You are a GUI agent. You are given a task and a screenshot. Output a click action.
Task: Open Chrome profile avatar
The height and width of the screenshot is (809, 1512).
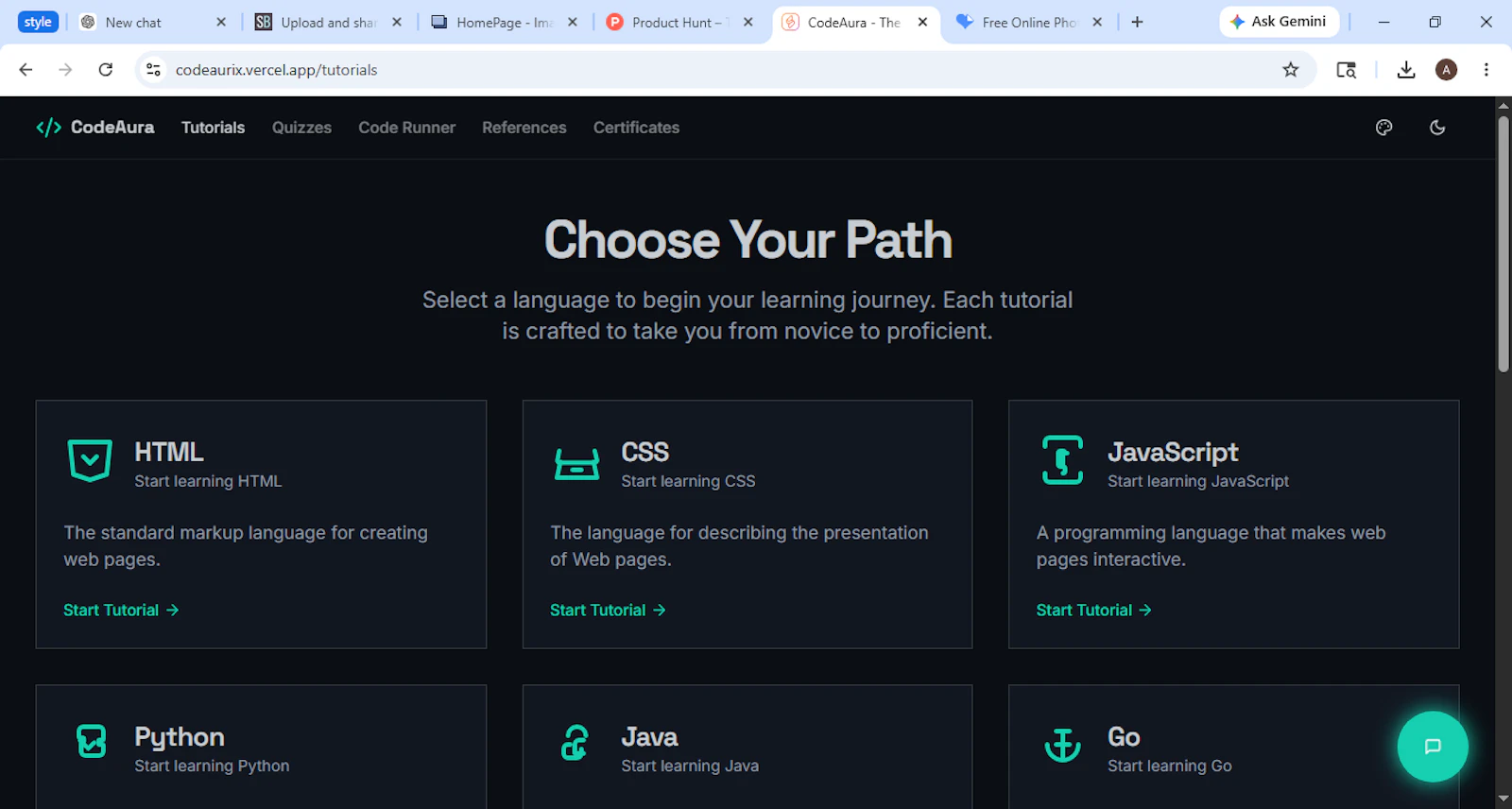(x=1446, y=70)
